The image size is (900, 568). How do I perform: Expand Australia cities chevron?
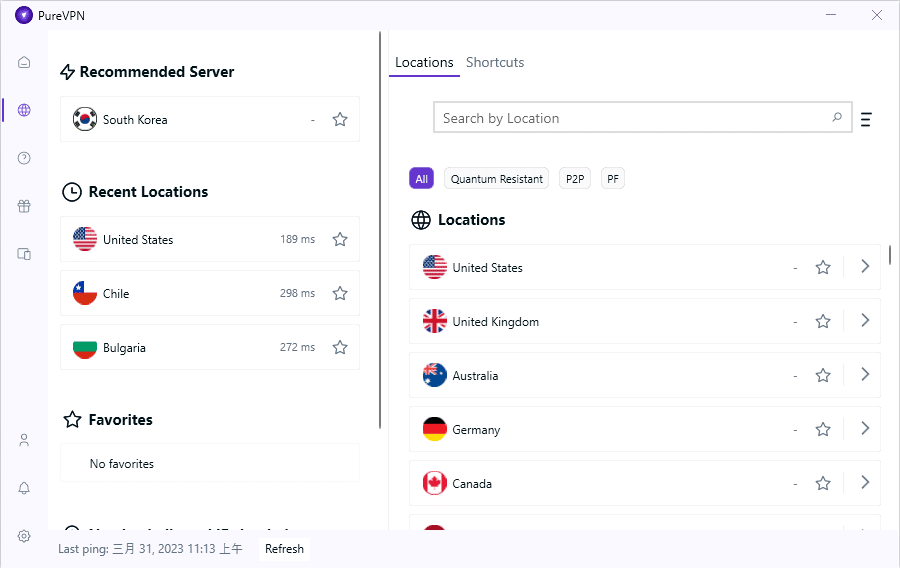(865, 374)
